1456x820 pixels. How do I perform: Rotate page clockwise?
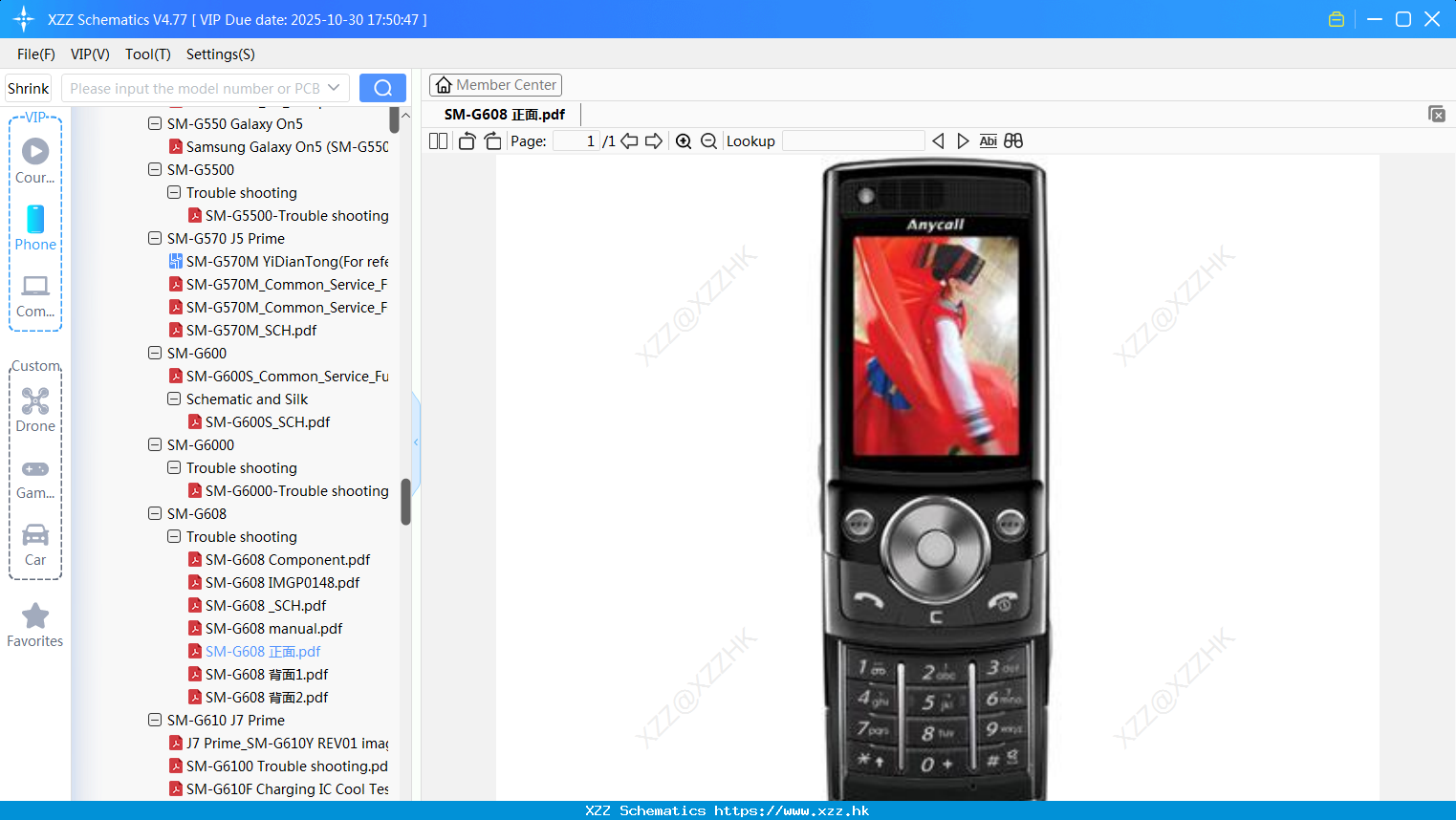pyautogui.click(x=492, y=140)
